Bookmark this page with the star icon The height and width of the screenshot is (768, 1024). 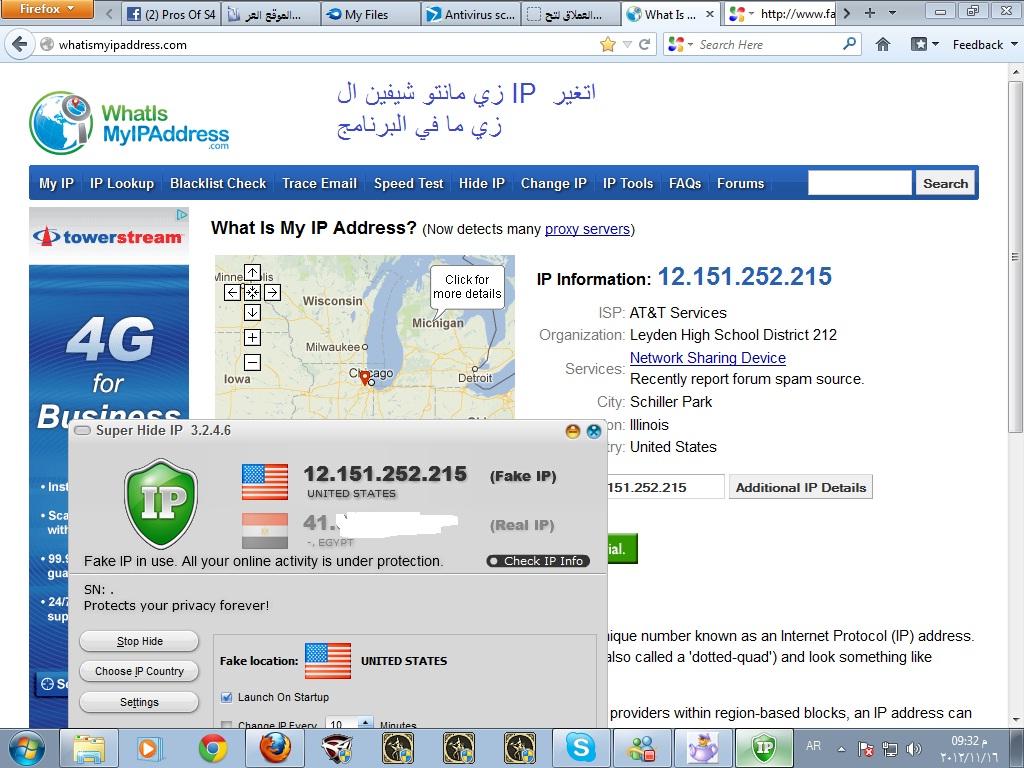[608, 44]
